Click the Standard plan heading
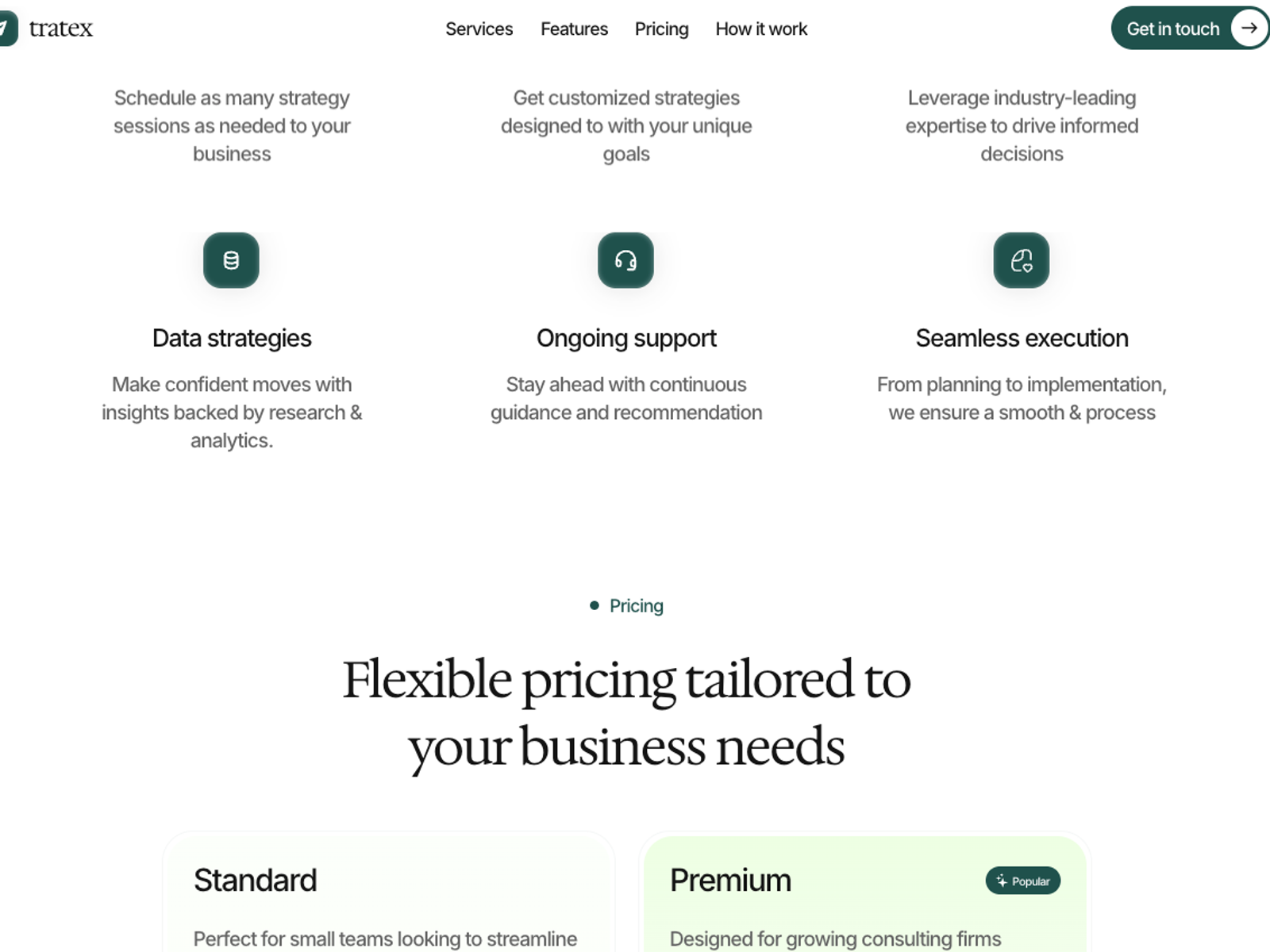This screenshot has width=1270, height=952. [256, 879]
